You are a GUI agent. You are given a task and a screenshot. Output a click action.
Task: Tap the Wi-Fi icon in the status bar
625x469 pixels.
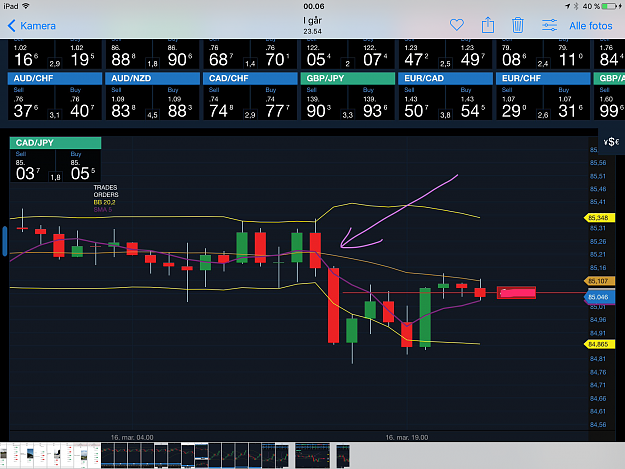(26, 6)
